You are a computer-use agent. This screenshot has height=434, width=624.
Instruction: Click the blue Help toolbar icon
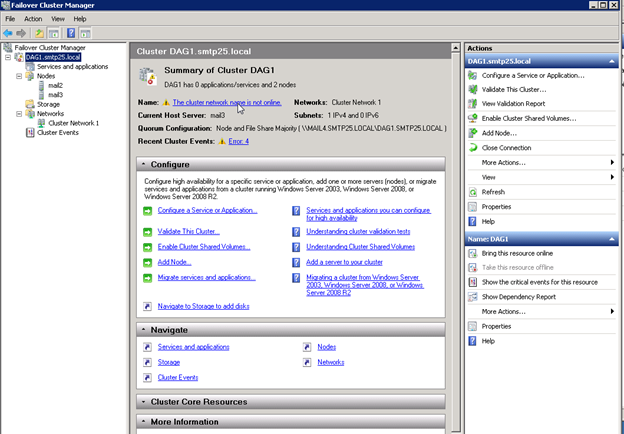[x=71, y=33]
